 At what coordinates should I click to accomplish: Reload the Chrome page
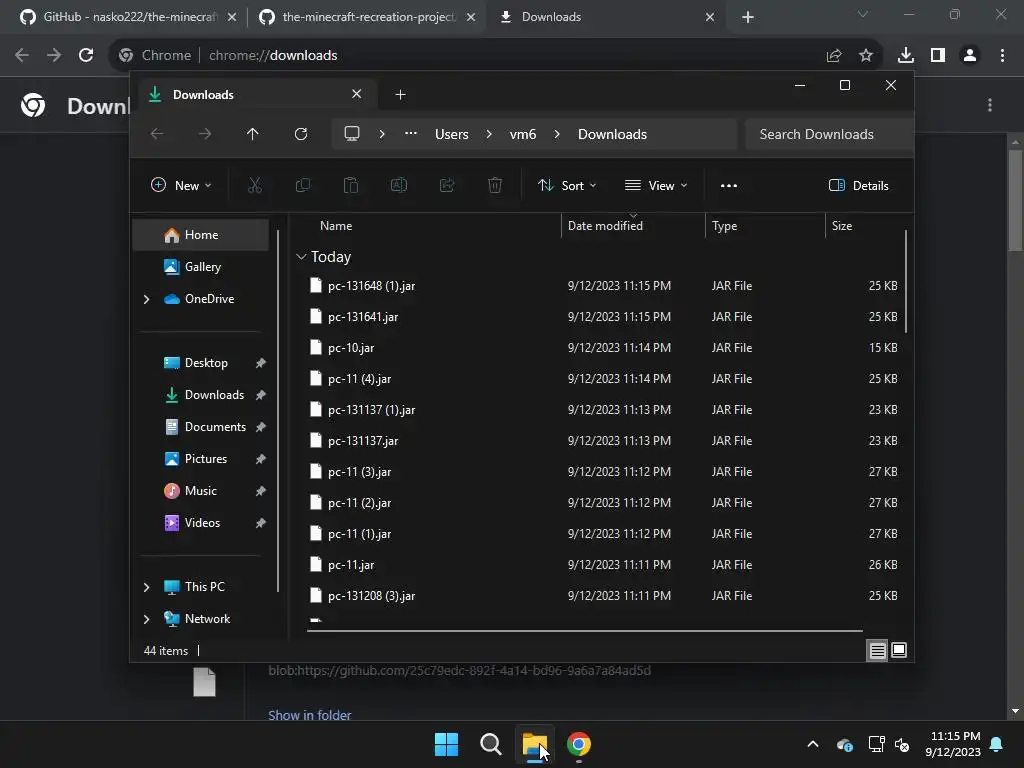(86, 55)
